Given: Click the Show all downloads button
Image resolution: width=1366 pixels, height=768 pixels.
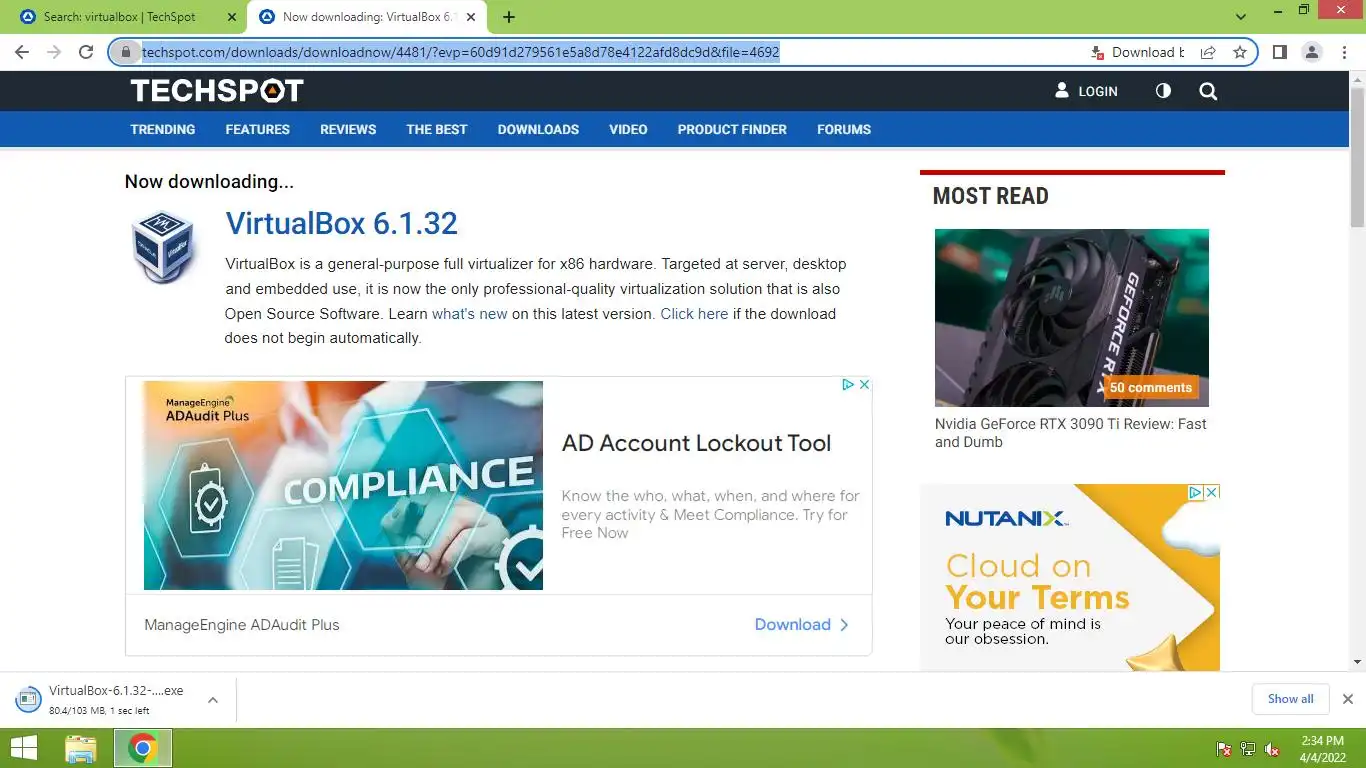Looking at the screenshot, I should (x=1290, y=699).
